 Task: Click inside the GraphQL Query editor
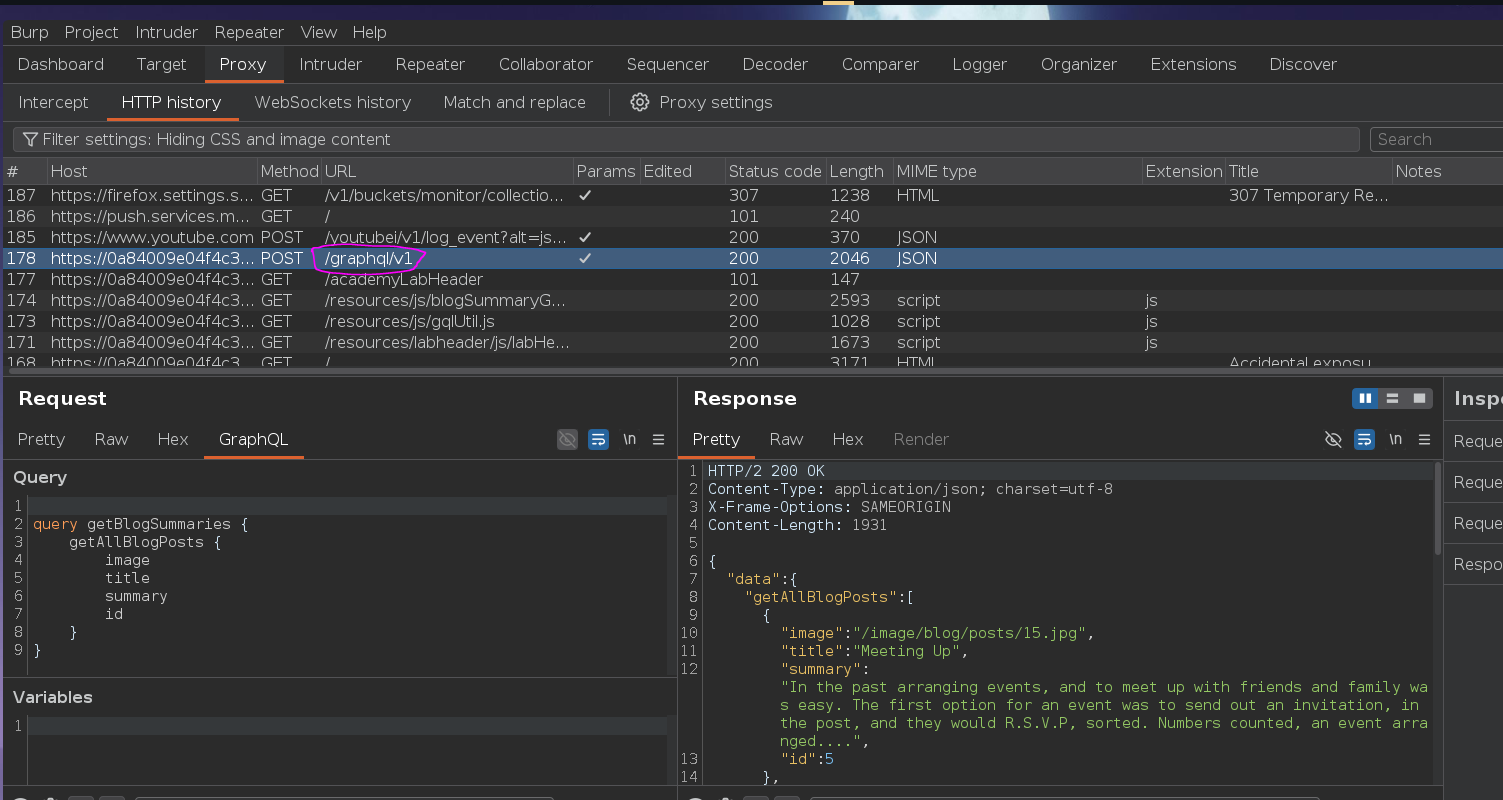click(x=347, y=584)
